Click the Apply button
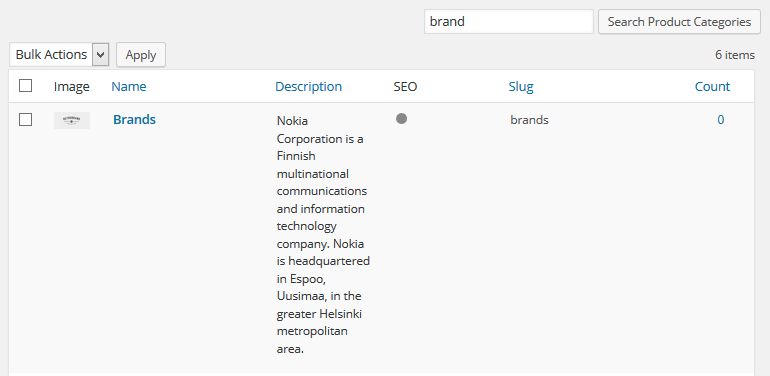Screen dimensions: 770x376 pyautogui.click(x=141, y=54)
